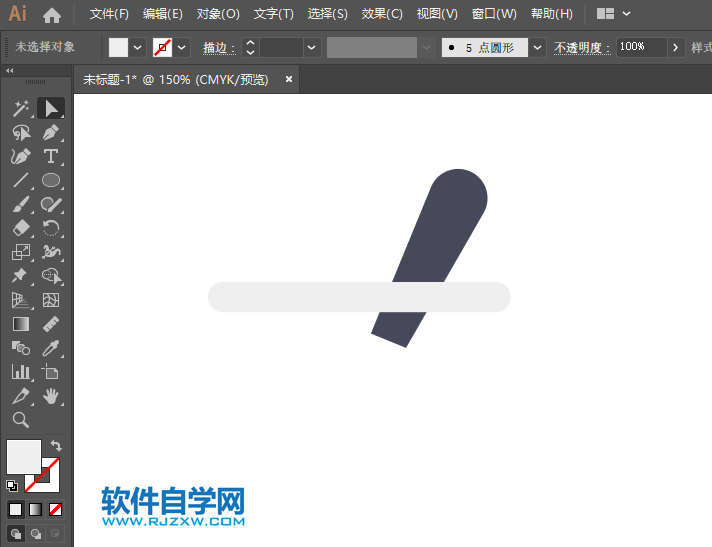Enable Draw Inside mode
Viewport: 712px width, 547px height.
coord(55,533)
